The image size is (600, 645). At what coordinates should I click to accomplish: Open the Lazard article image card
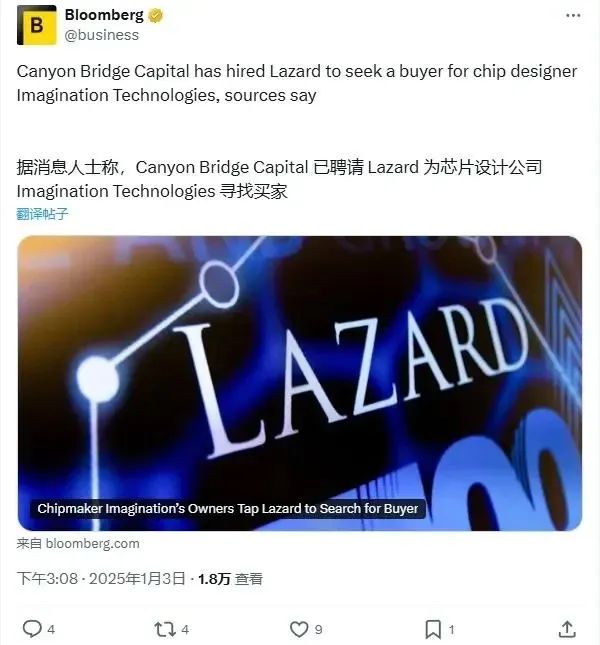299,383
